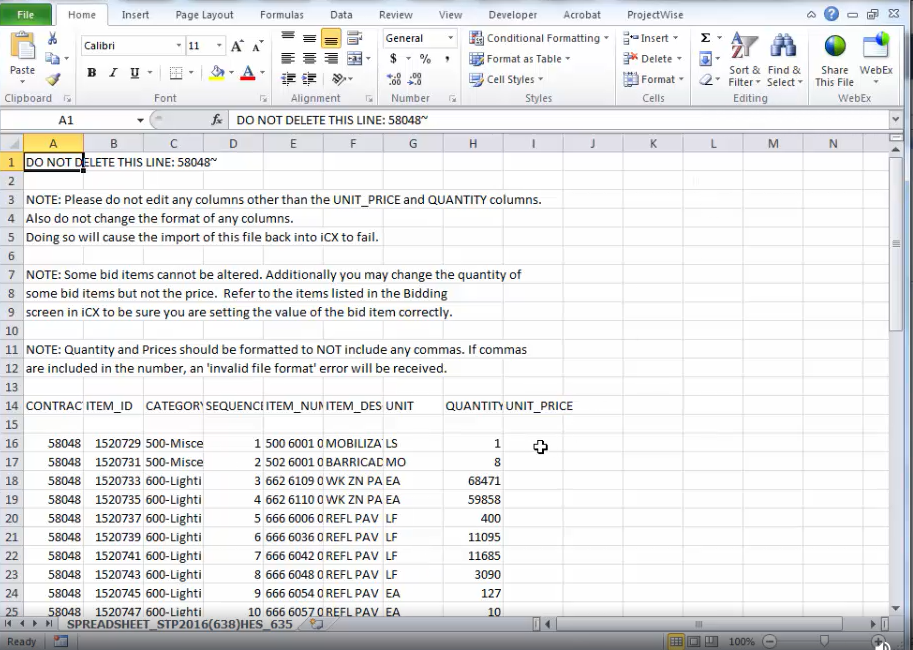Decrease font size with Shrink Font

[257, 46]
